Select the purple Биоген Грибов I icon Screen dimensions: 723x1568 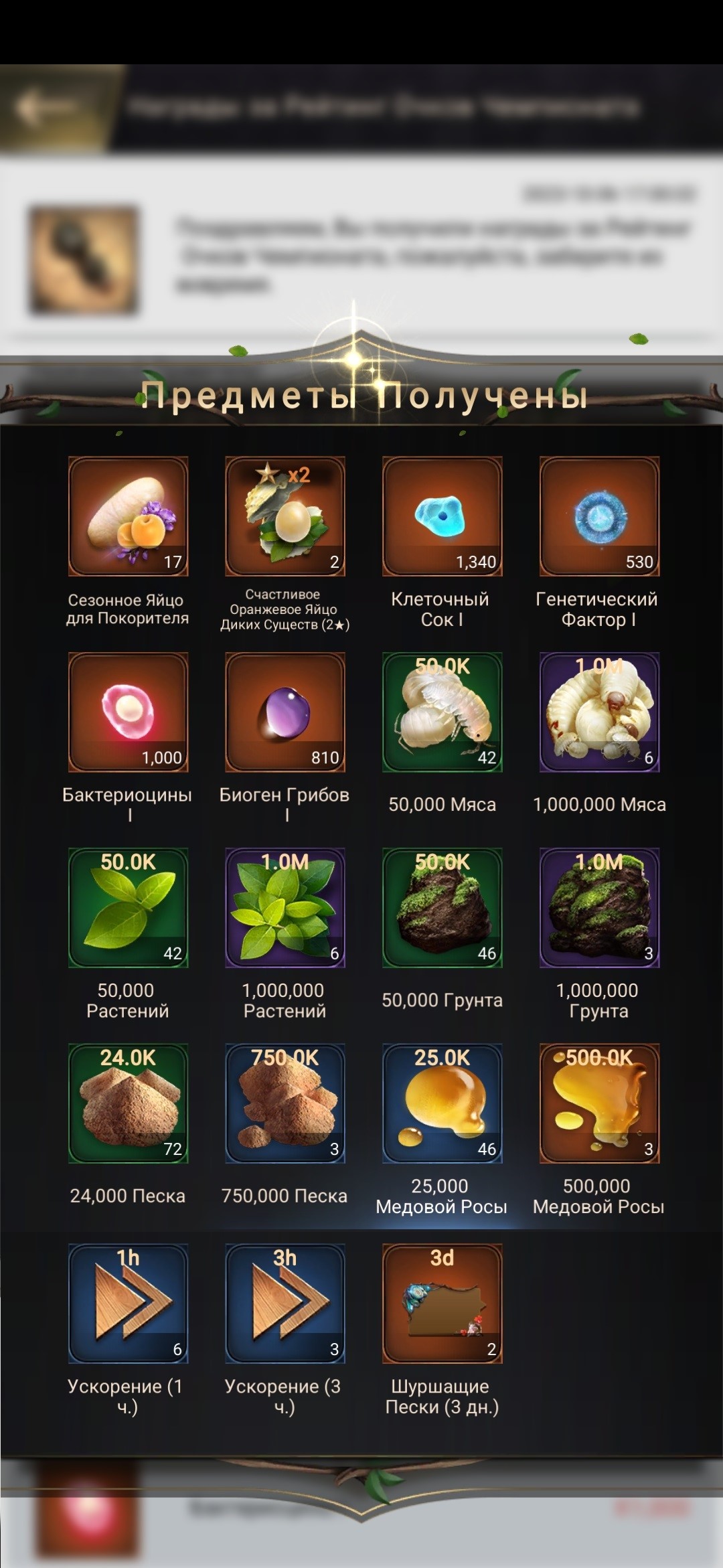point(285,712)
